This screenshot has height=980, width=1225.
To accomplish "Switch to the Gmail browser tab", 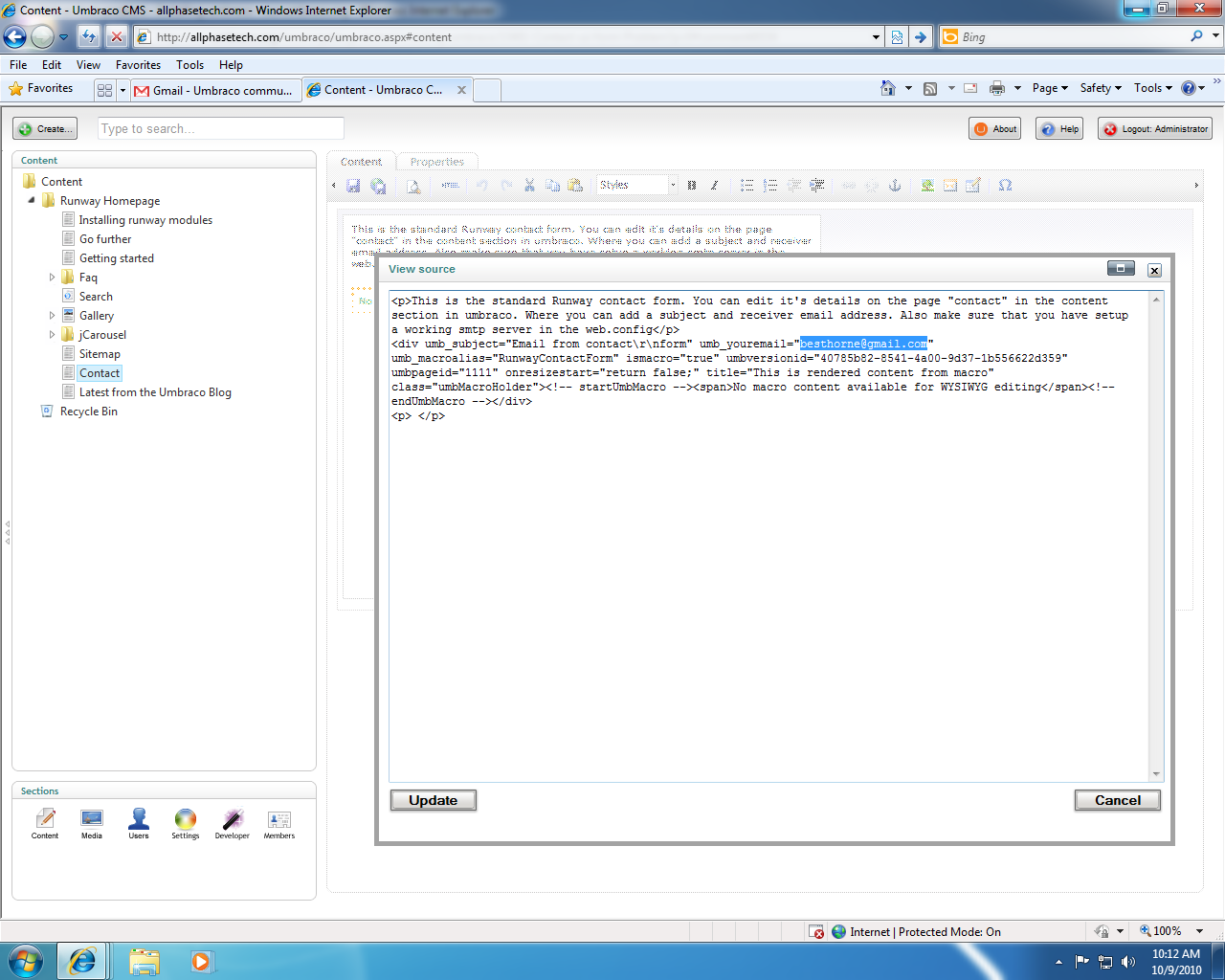I will coord(214,90).
